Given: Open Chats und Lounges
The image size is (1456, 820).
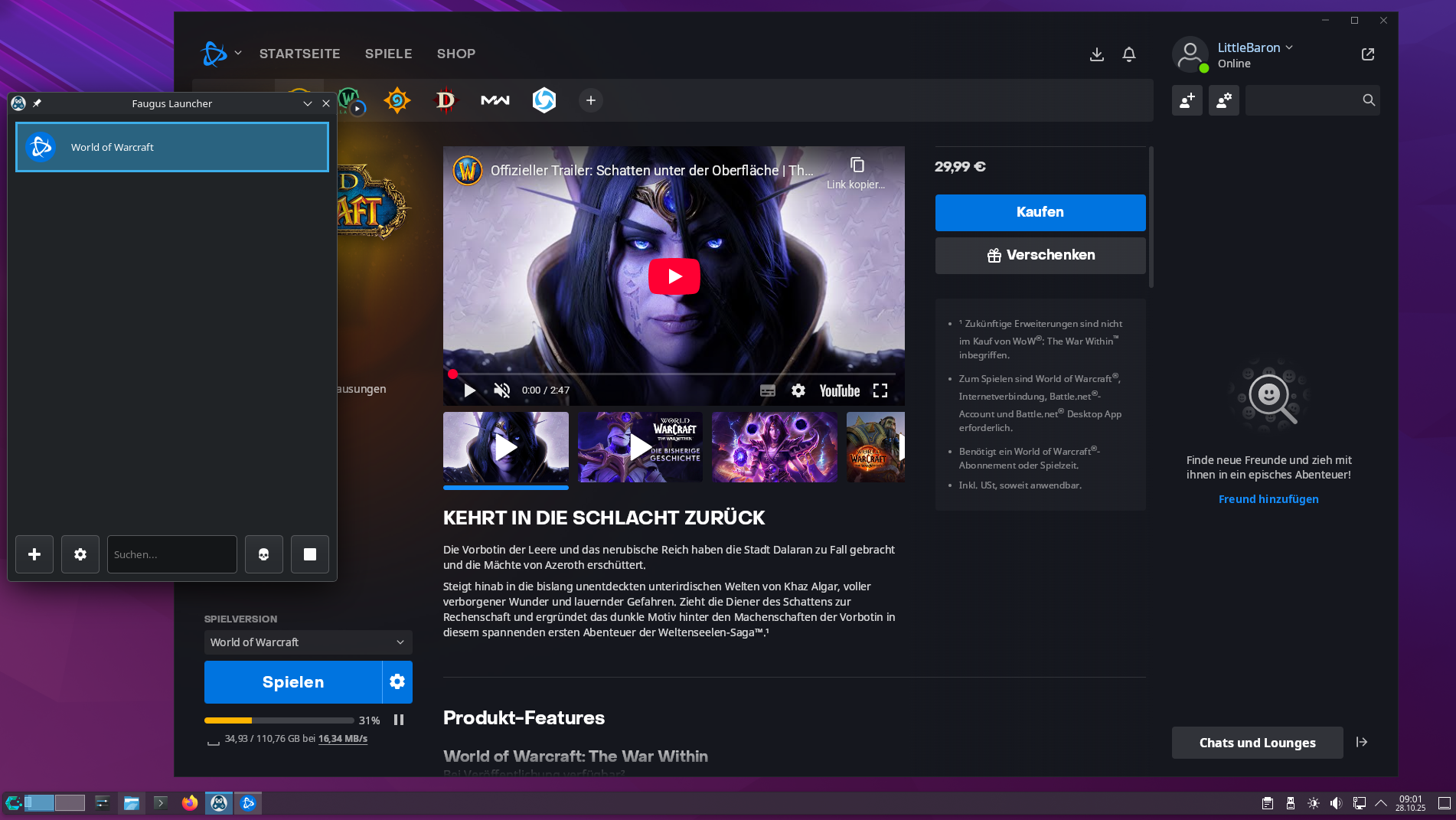Looking at the screenshot, I should point(1257,743).
